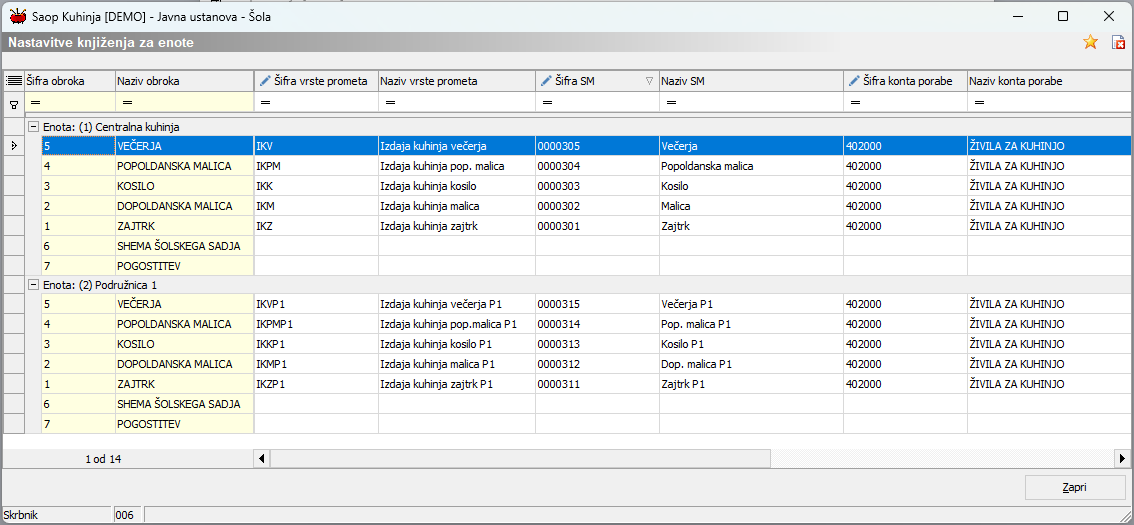This screenshot has height=525, width=1134.
Task: Open the Šifra SM column filter dropdown arrow
Action: pyautogui.click(x=649, y=81)
